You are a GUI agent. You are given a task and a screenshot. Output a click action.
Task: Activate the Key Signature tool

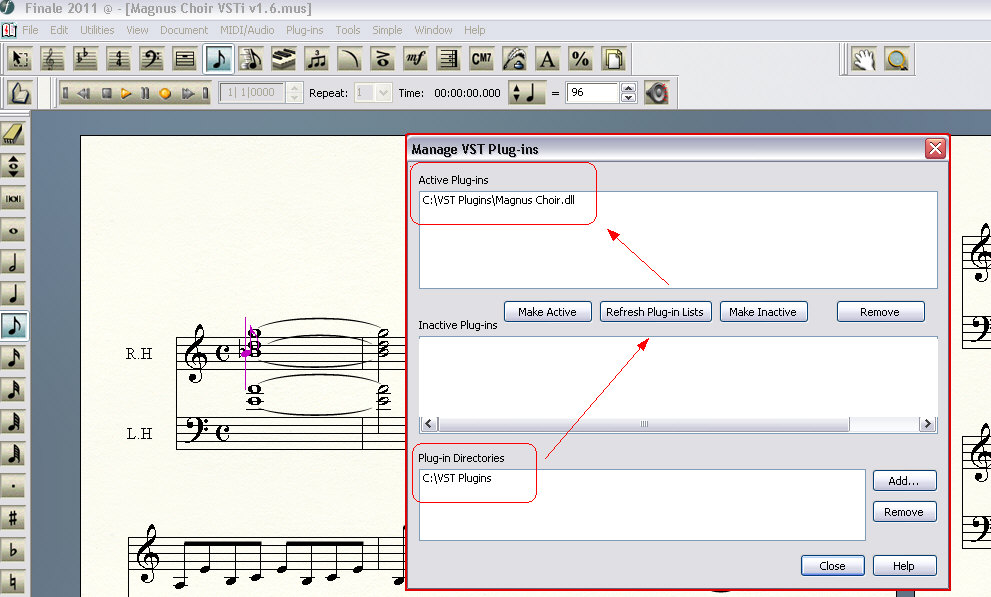pos(85,59)
